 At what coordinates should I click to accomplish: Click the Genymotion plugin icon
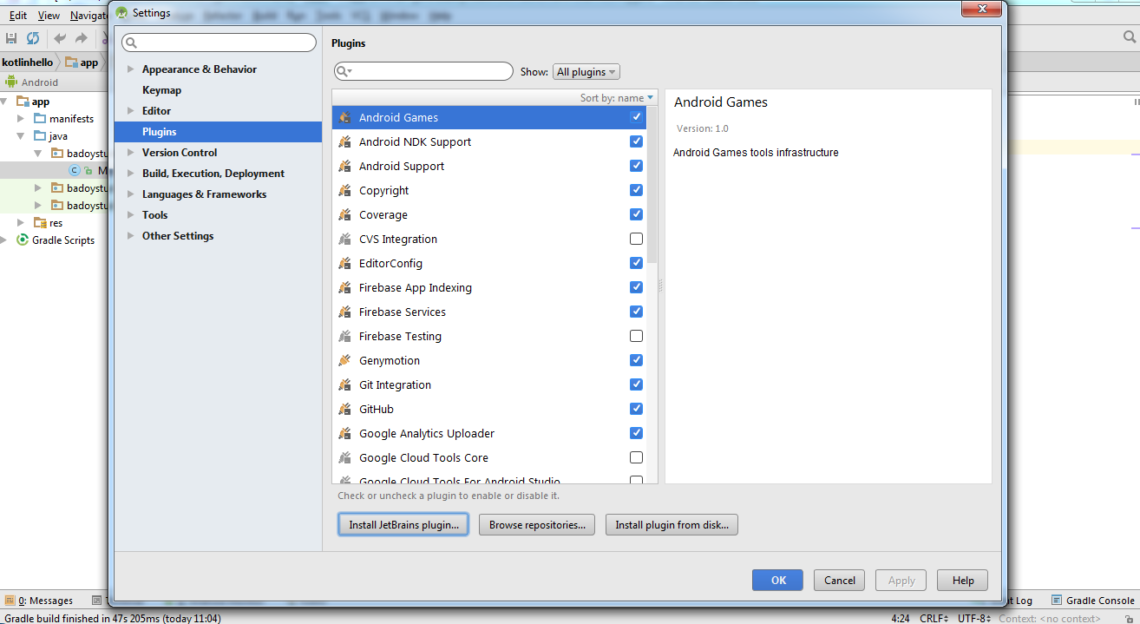tap(345, 361)
